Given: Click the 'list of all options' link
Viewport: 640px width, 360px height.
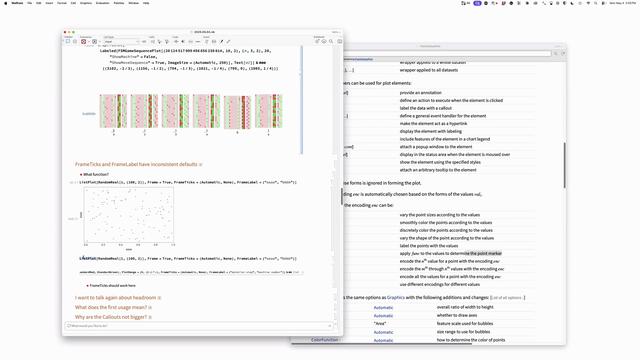Looking at the screenshot, I should click(507, 298).
